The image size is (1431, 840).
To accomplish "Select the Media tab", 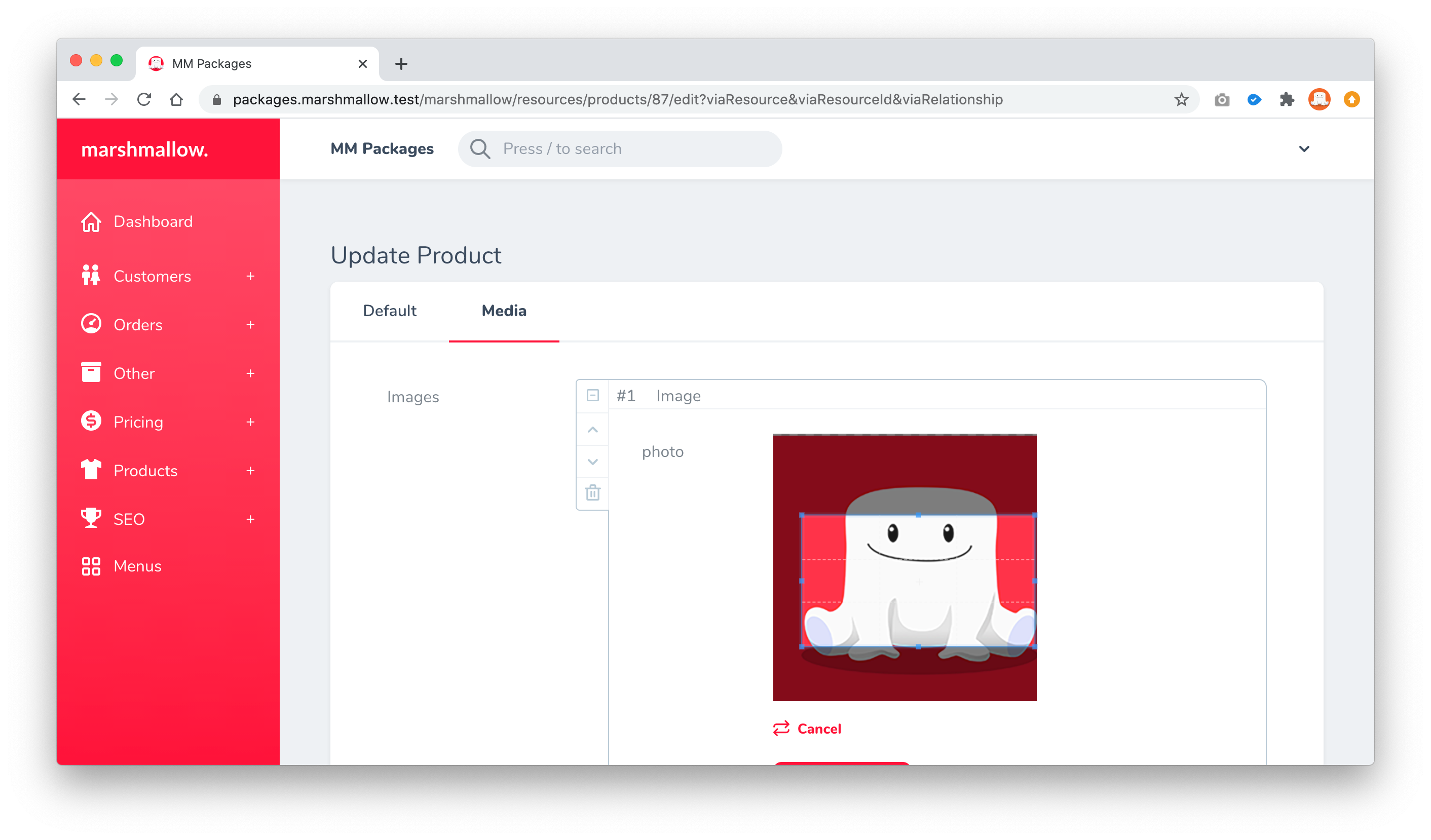I will (x=504, y=311).
